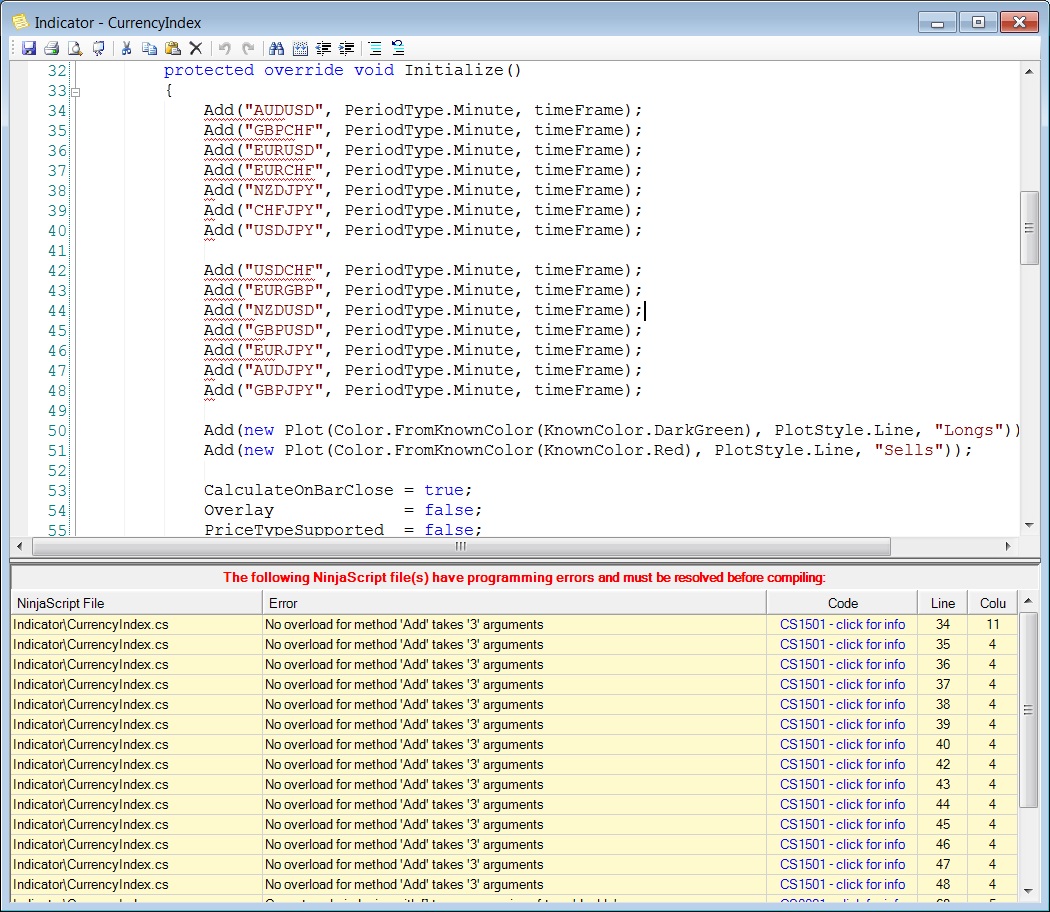The width and height of the screenshot is (1050, 912).
Task: Click the Redo arrow icon
Action: pyautogui.click(x=248, y=48)
